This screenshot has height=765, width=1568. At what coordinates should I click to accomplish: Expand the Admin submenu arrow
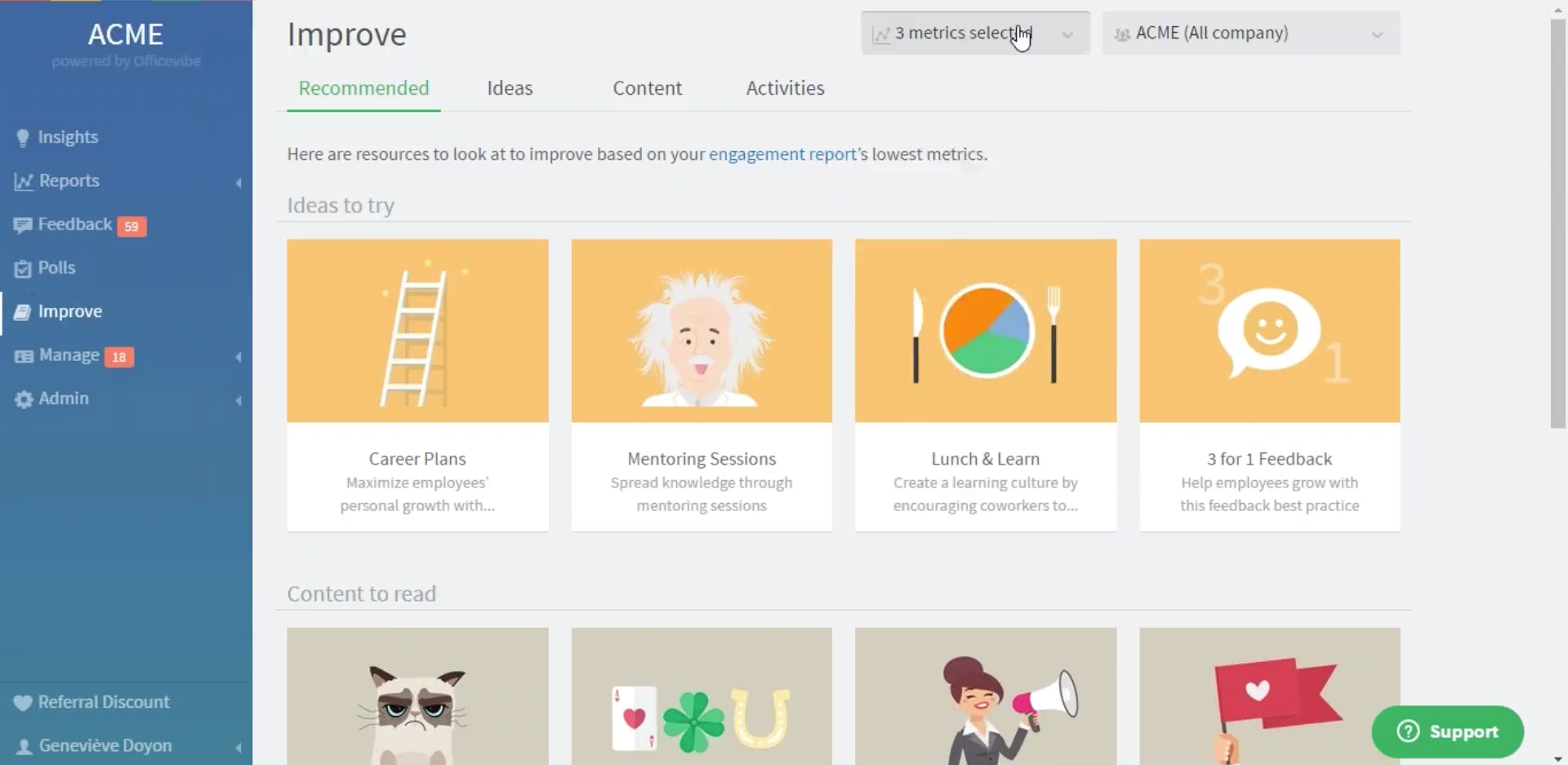tap(238, 400)
